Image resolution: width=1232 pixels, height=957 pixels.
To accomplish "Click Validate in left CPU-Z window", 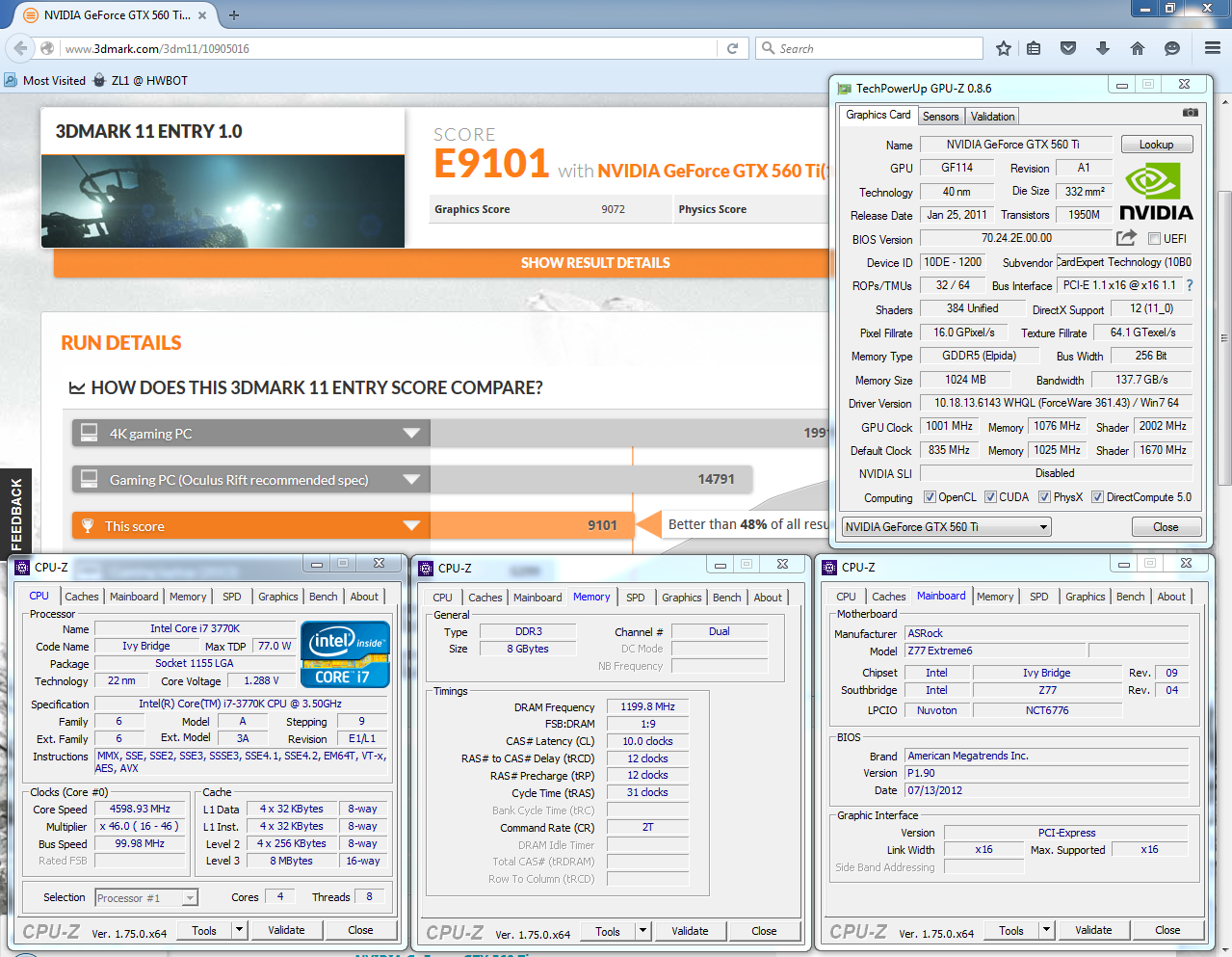I will [x=286, y=930].
